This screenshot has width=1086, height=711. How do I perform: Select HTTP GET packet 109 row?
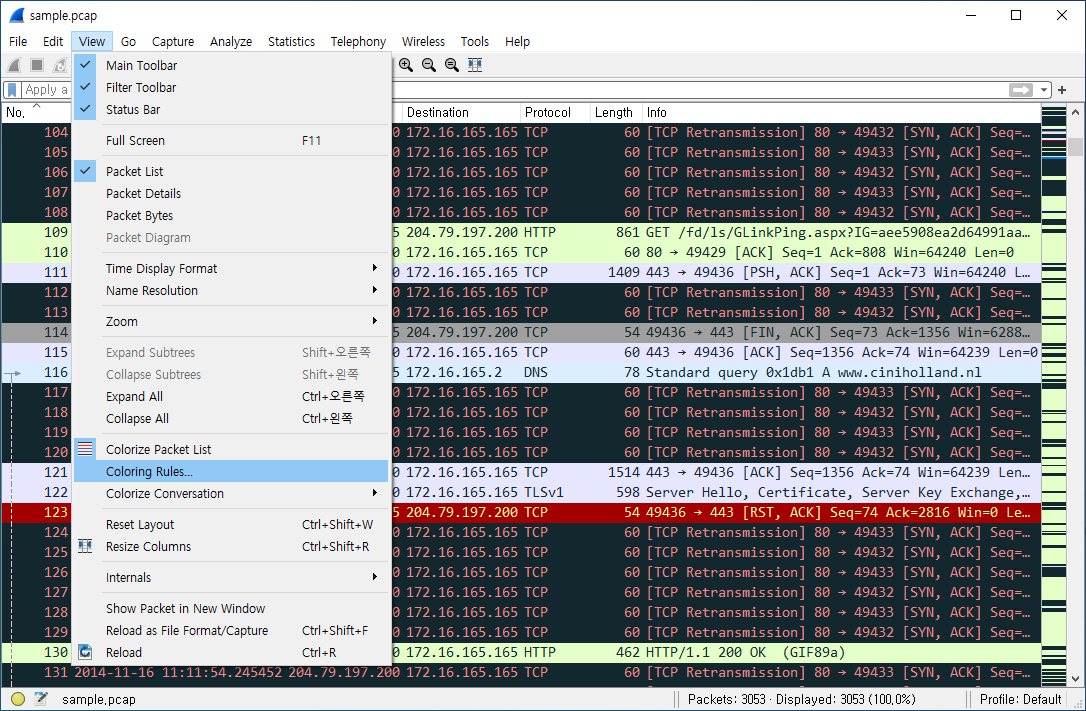coord(521,232)
